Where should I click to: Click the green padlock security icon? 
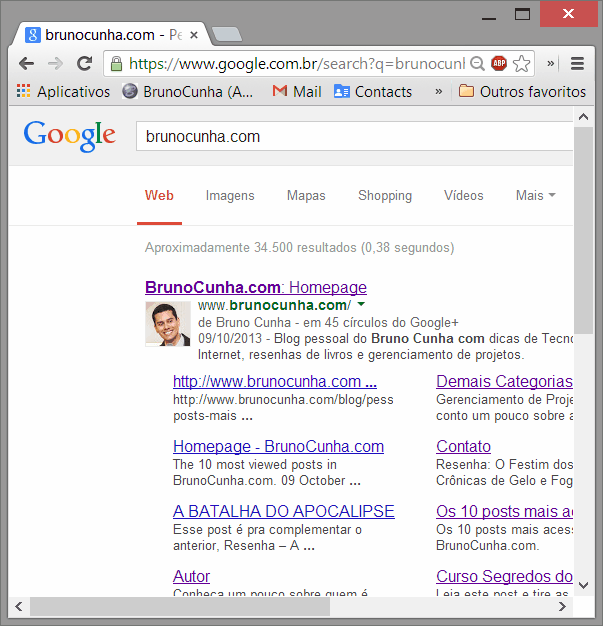(116, 63)
